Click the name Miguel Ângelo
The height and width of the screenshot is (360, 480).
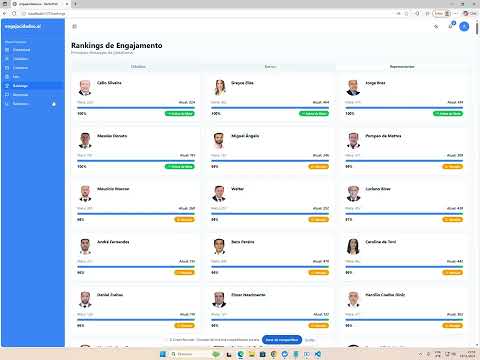245,136
